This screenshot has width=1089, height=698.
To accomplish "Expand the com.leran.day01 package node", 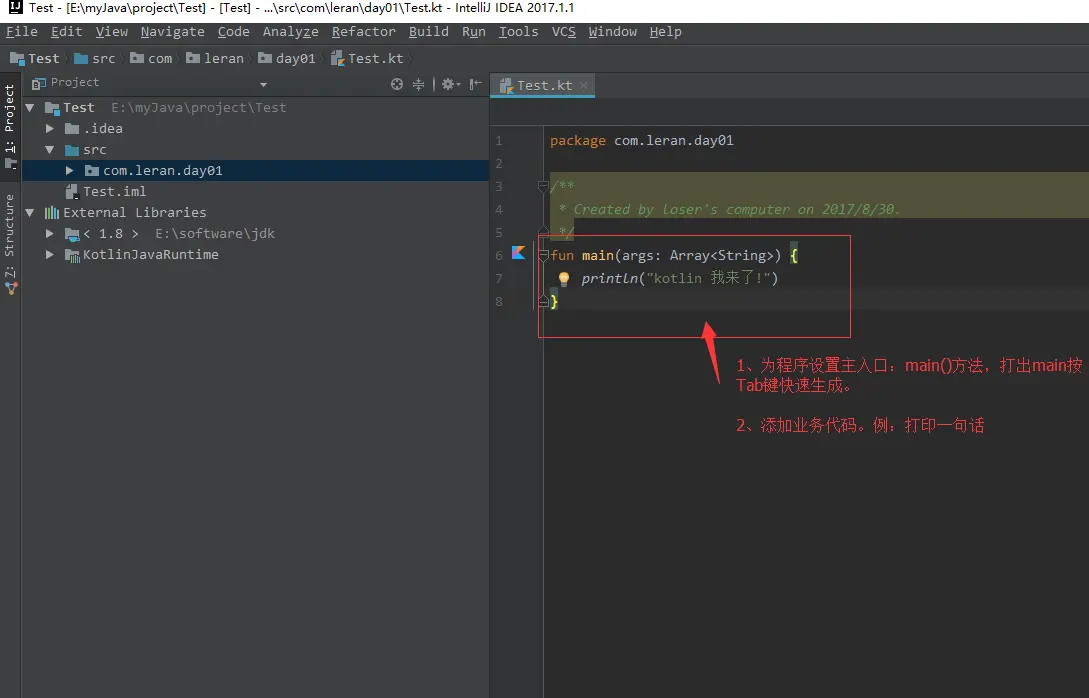I will [x=69, y=170].
